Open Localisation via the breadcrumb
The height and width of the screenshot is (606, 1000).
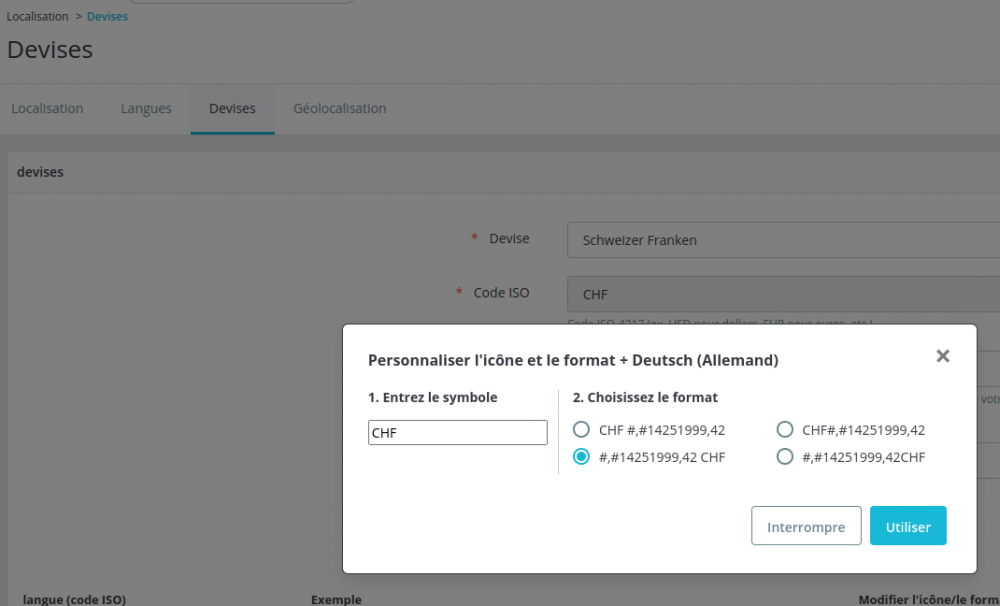(37, 16)
